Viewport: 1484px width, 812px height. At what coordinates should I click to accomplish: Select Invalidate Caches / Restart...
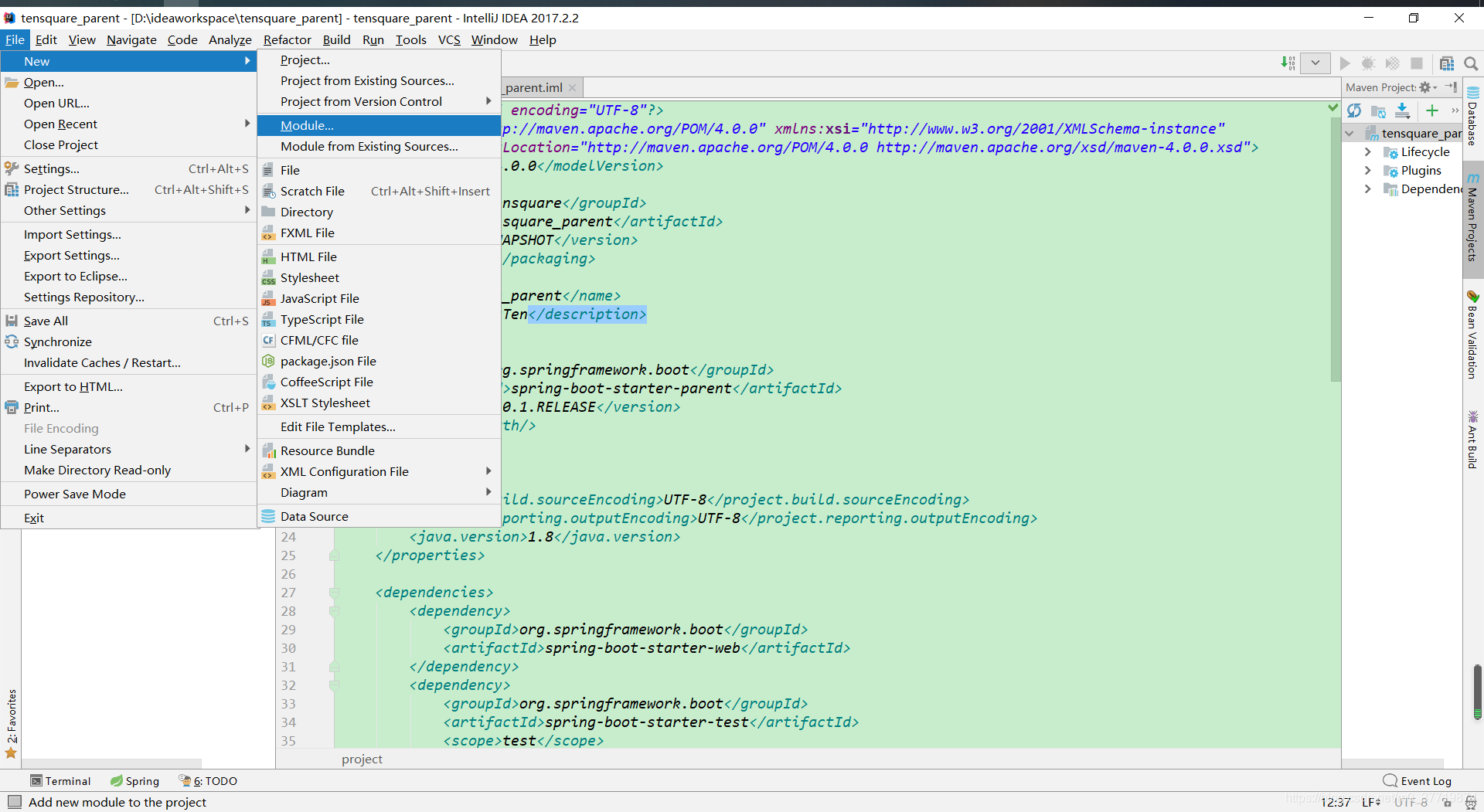pyautogui.click(x=128, y=363)
